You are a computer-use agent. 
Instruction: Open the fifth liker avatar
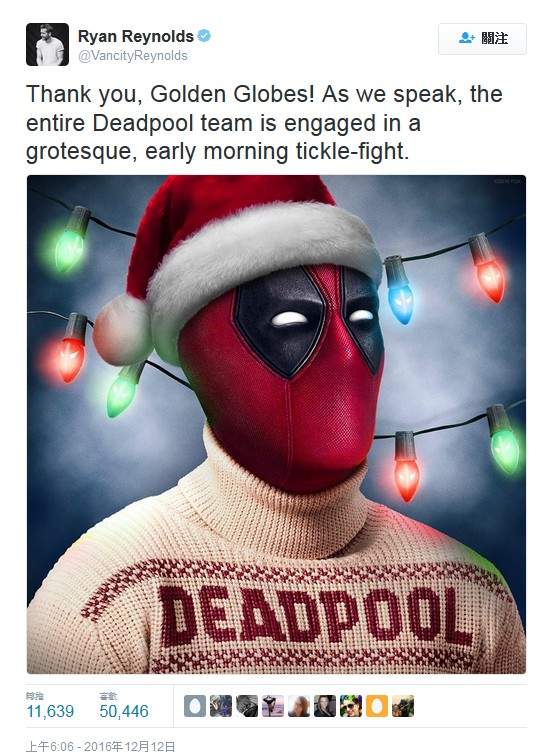click(299, 706)
